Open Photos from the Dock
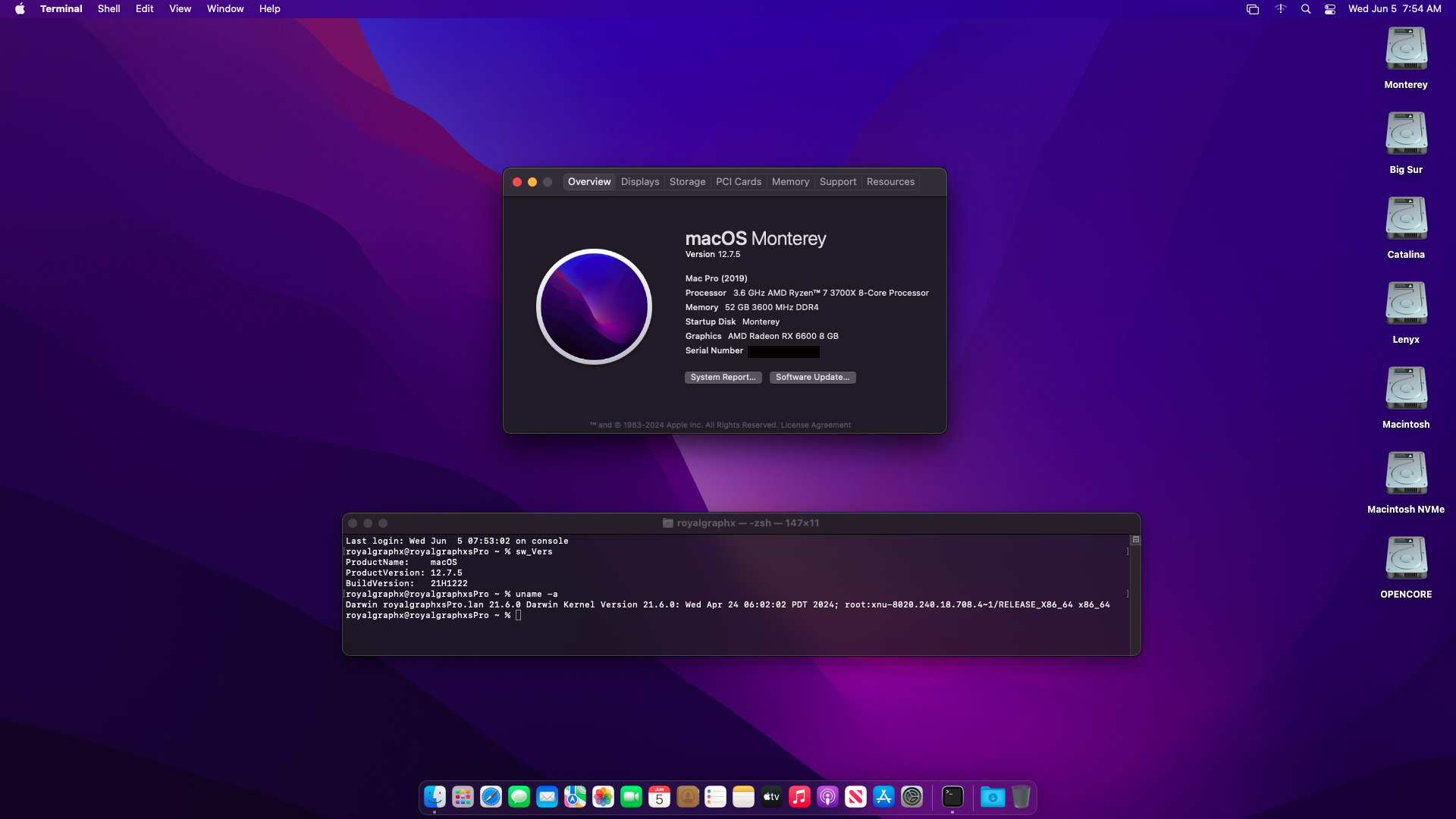 tap(603, 797)
